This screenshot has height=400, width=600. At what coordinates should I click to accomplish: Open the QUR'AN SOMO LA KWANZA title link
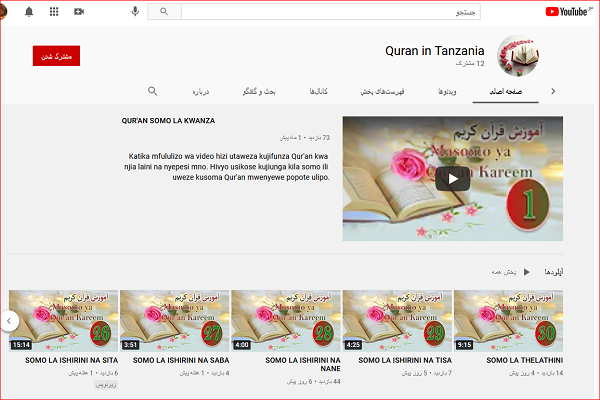(x=168, y=120)
